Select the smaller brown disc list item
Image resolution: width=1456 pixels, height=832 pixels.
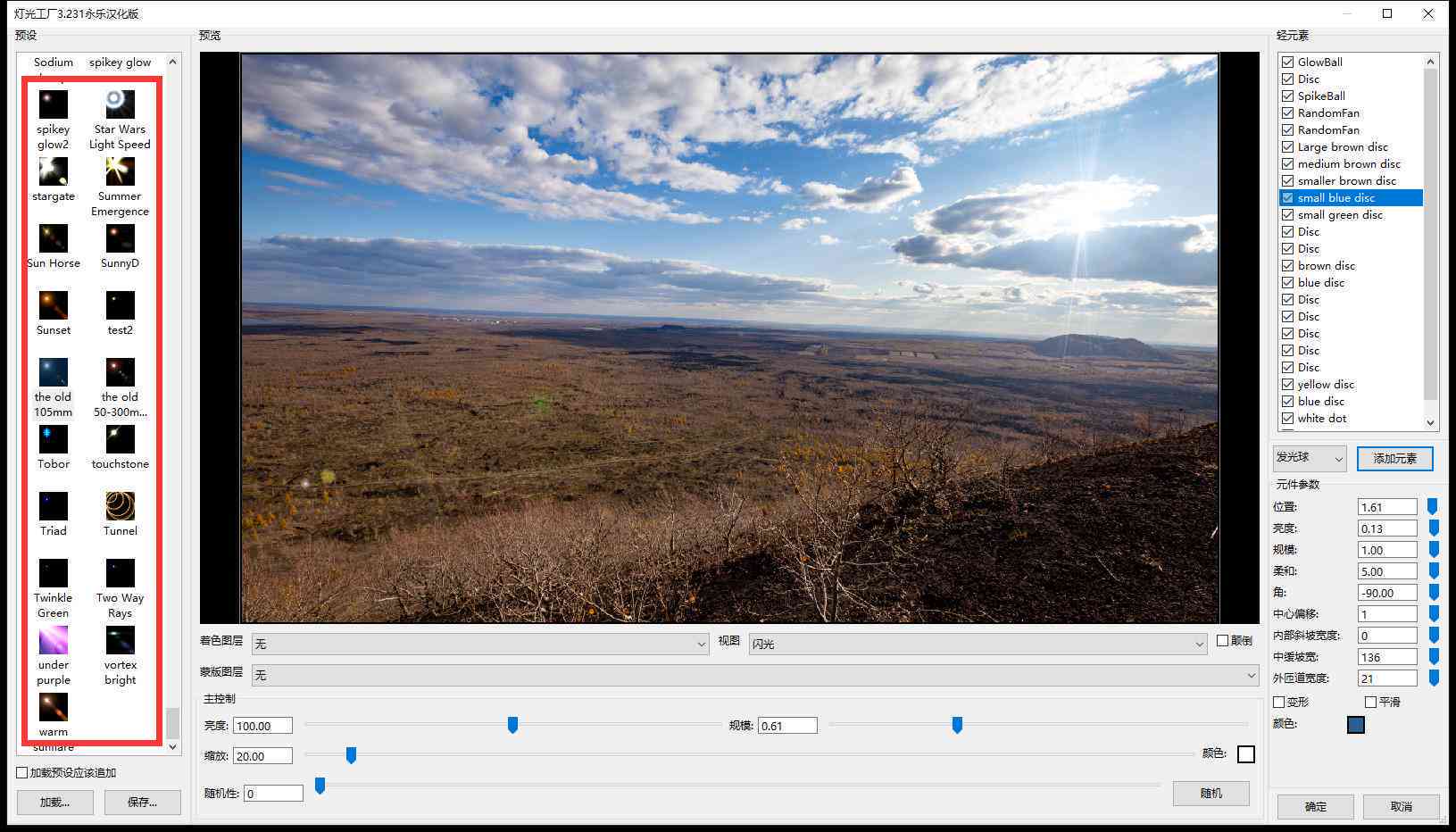click(1347, 180)
